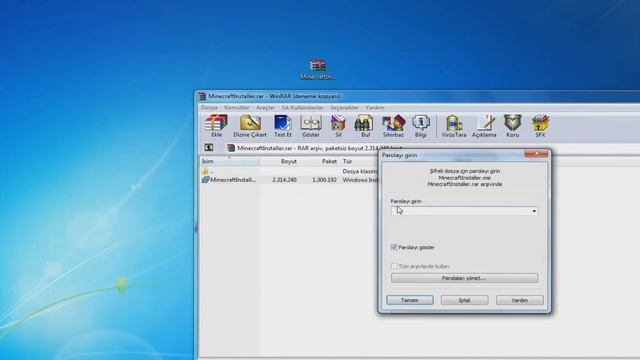The image size is (640, 360).
Task: Click the Ekle (Add) toolbar icon
Action: 216,126
